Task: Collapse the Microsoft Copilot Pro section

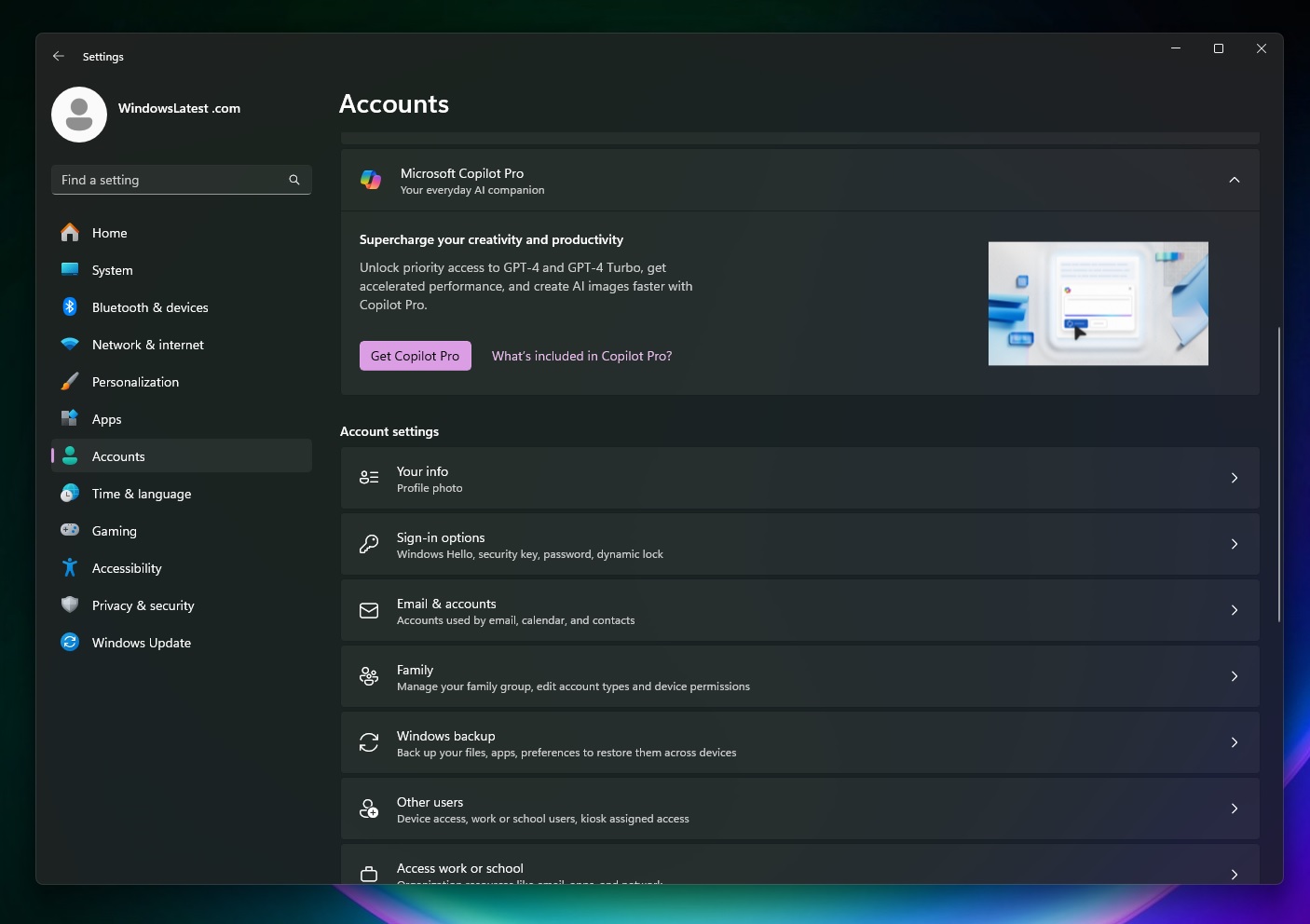Action: (x=1235, y=180)
